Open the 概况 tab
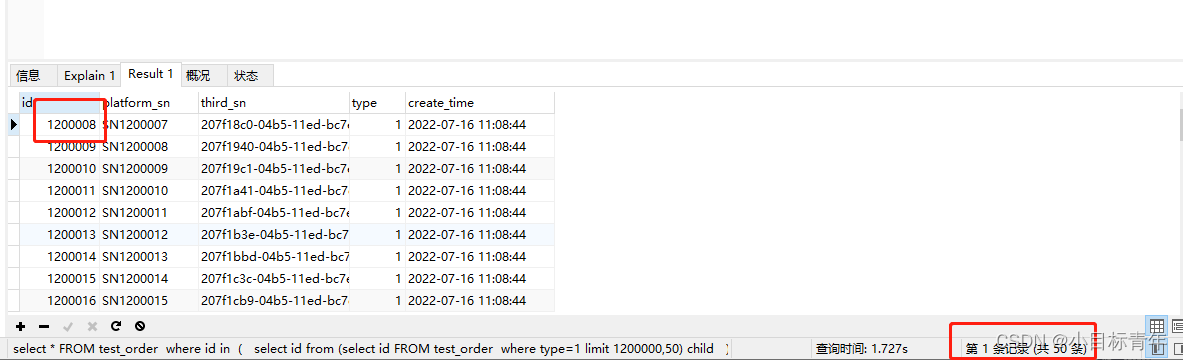This screenshot has height=360, width=1183. point(198,75)
